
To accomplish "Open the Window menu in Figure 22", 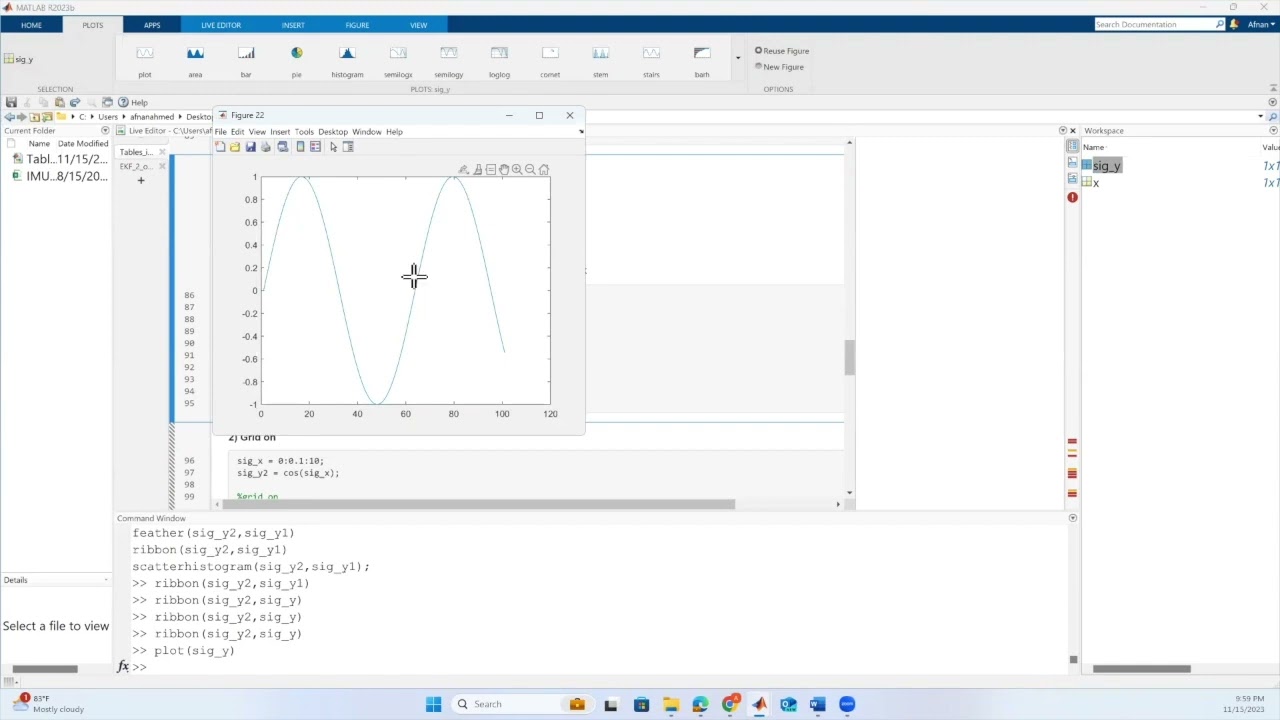I will [366, 132].
